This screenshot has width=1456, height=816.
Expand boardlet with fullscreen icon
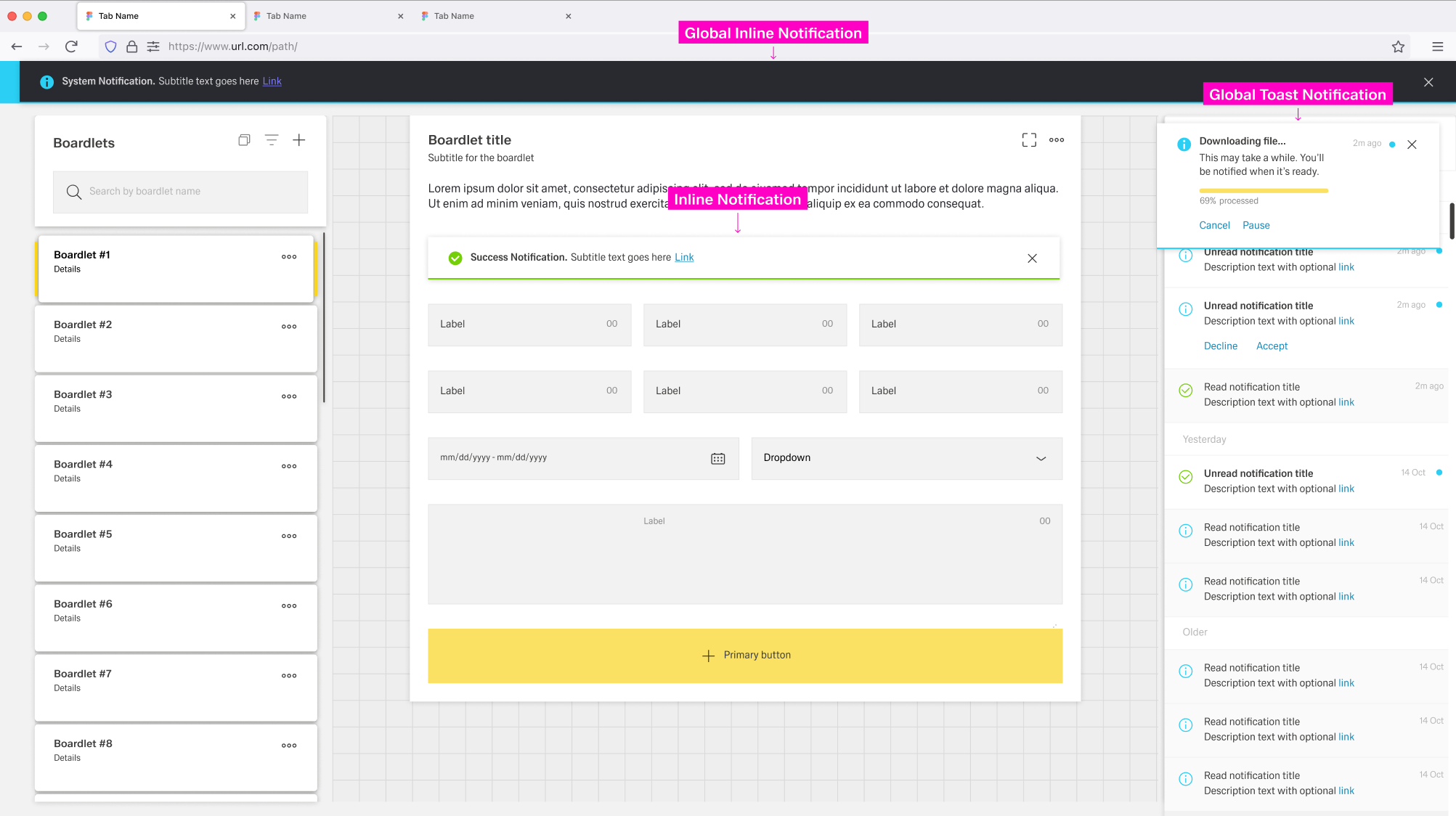point(1029,140)
